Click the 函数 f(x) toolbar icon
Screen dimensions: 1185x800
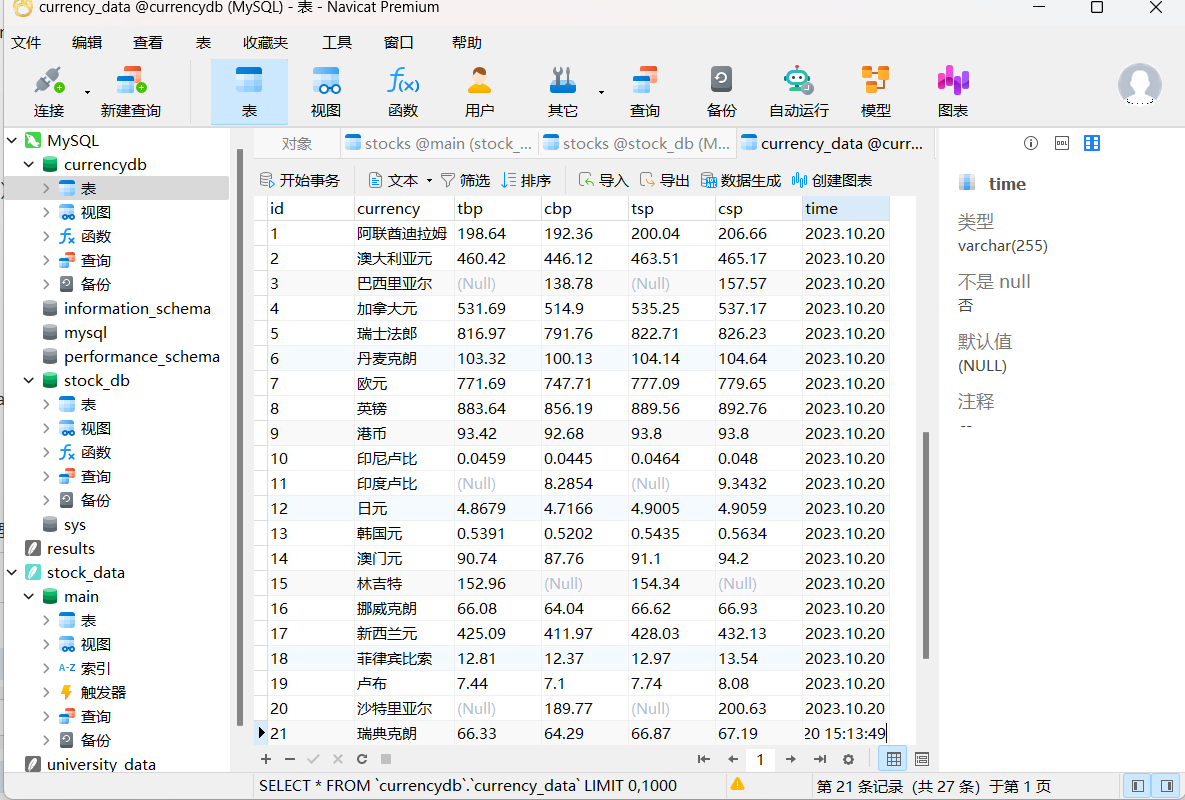click(403, 92)
